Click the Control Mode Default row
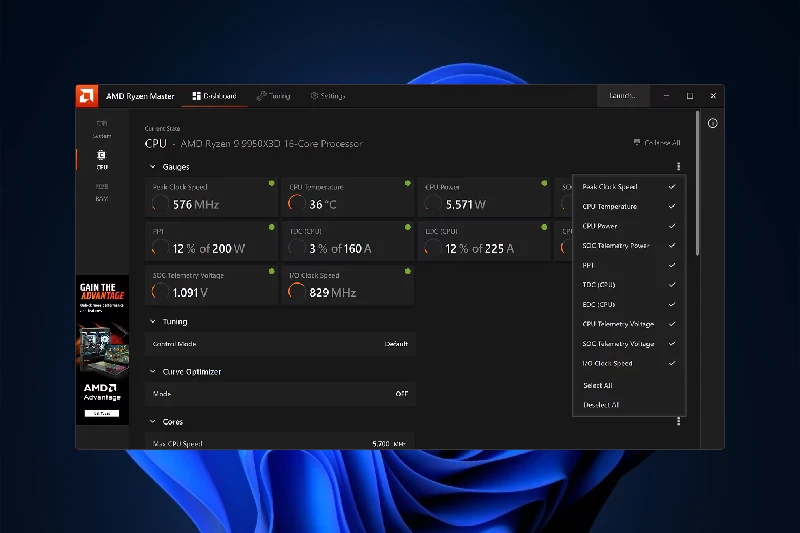The image size is (800, 533). 280,344
